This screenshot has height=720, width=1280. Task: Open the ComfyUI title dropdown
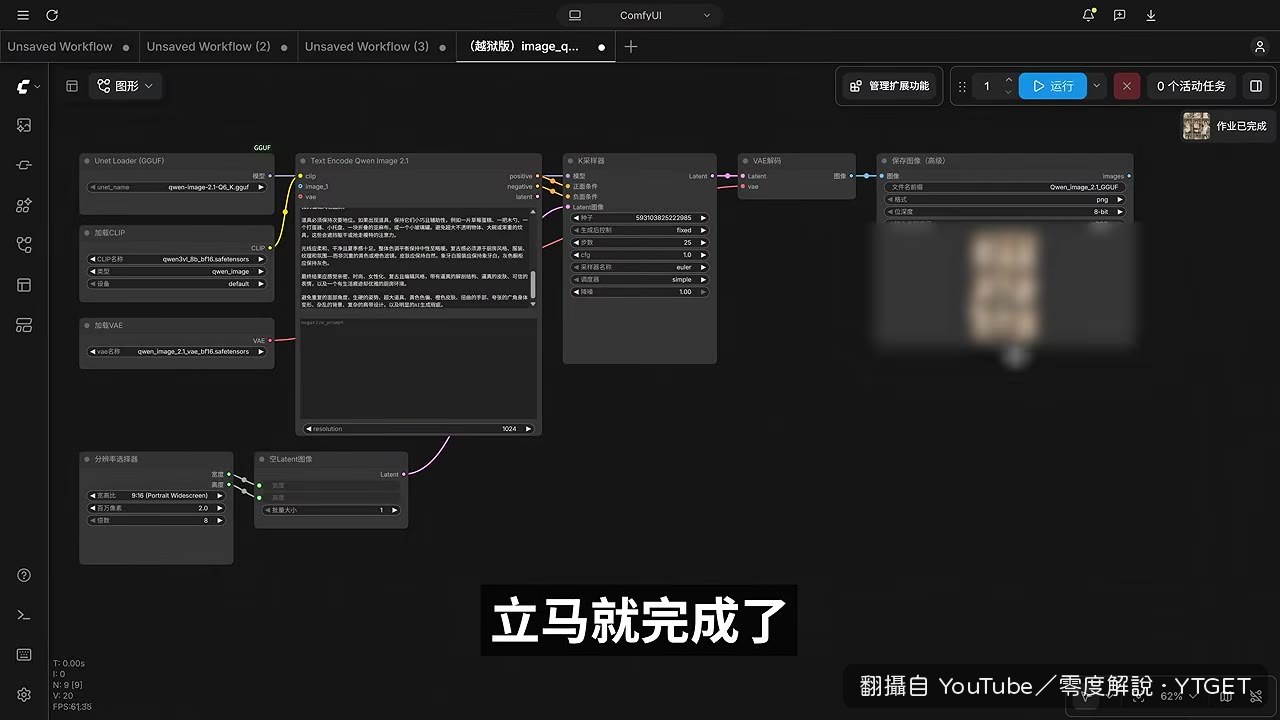640,15
